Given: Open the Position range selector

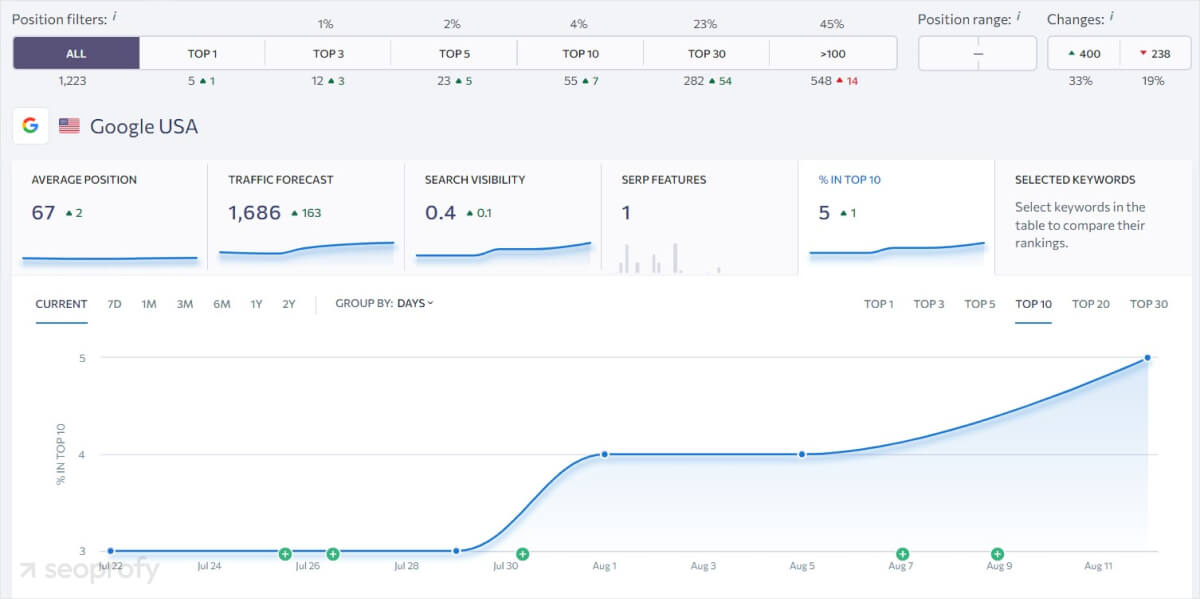Looking at the screenshot, I should click(x=977, y=53).
